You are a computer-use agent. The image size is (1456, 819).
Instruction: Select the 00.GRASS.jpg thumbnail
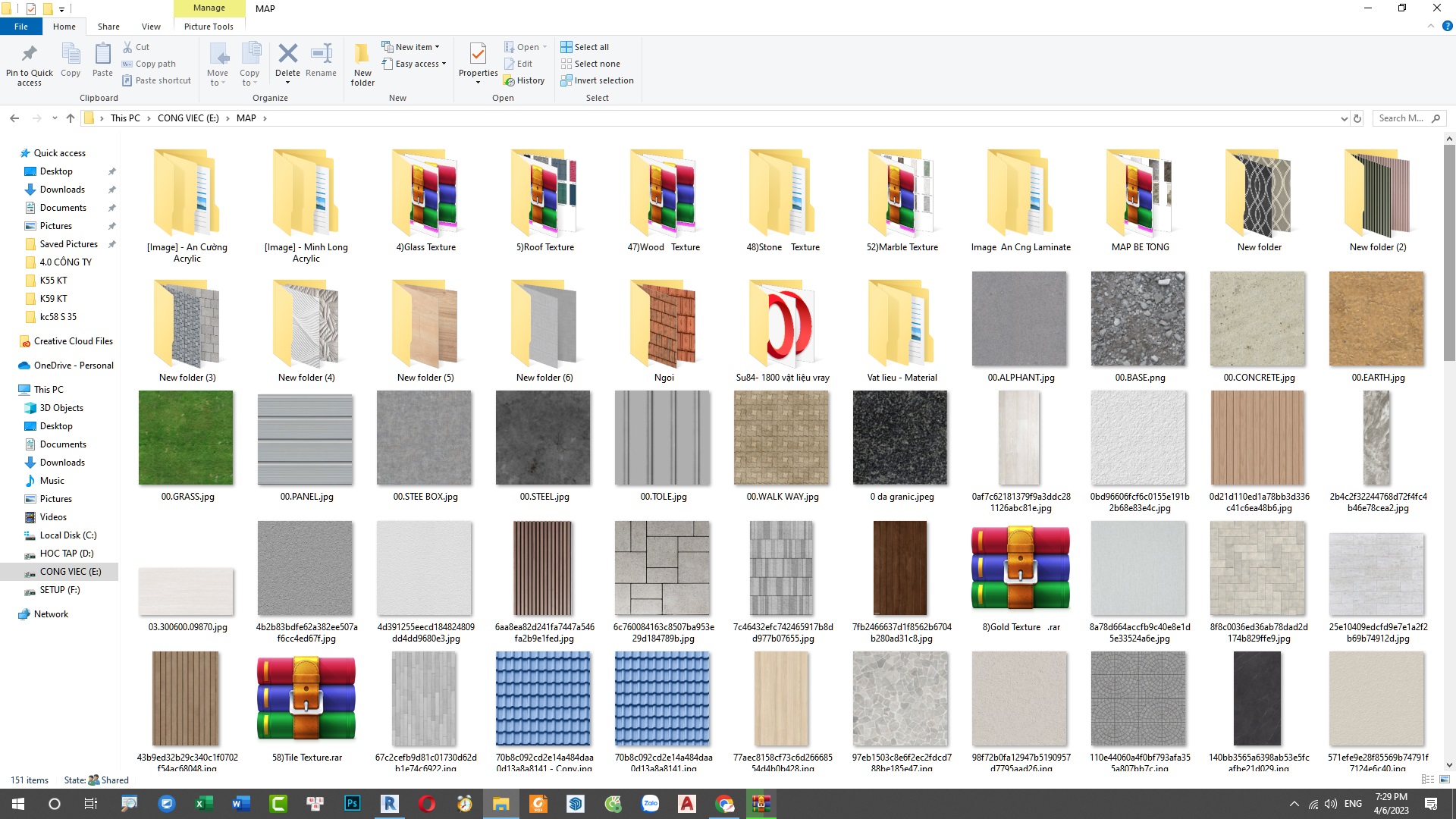[x=186, y=438]
